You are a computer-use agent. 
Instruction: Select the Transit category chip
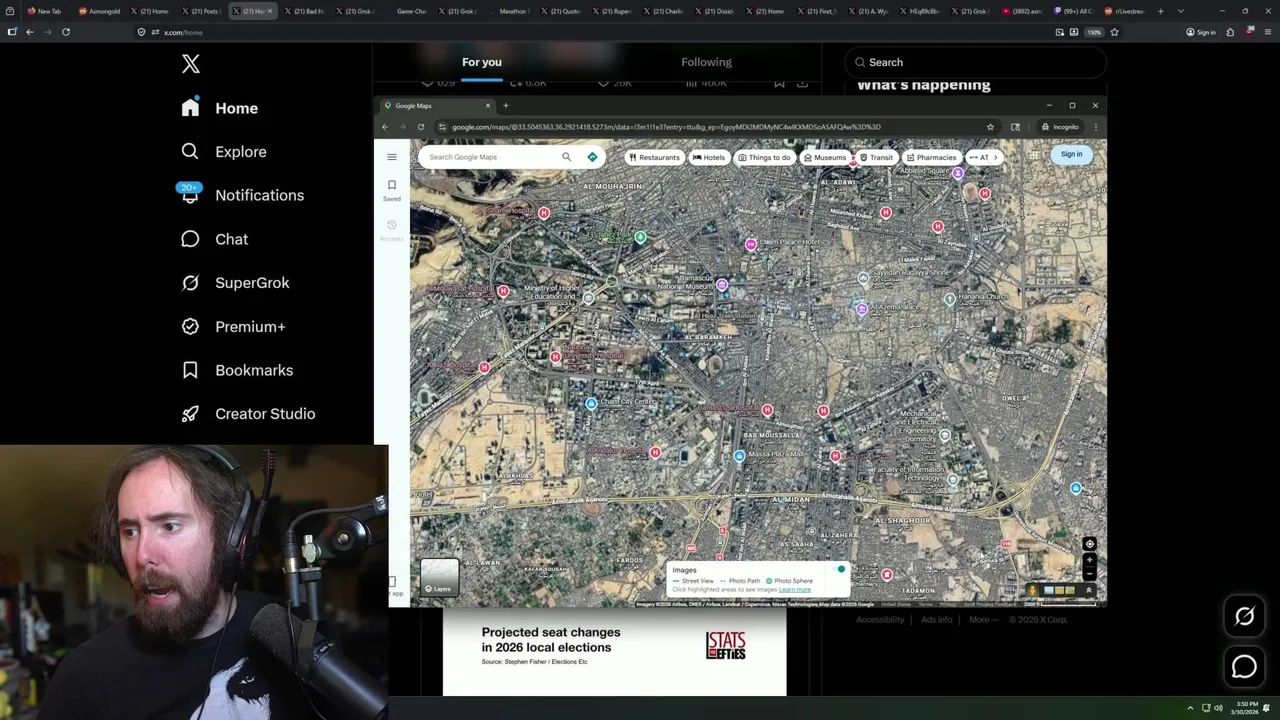877,157
